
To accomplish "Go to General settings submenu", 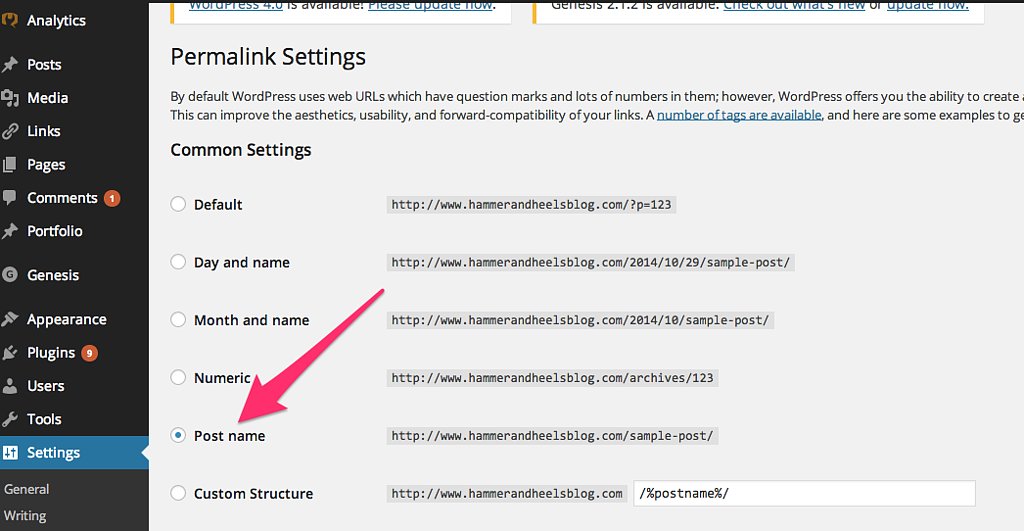I will tap(26, 489).
